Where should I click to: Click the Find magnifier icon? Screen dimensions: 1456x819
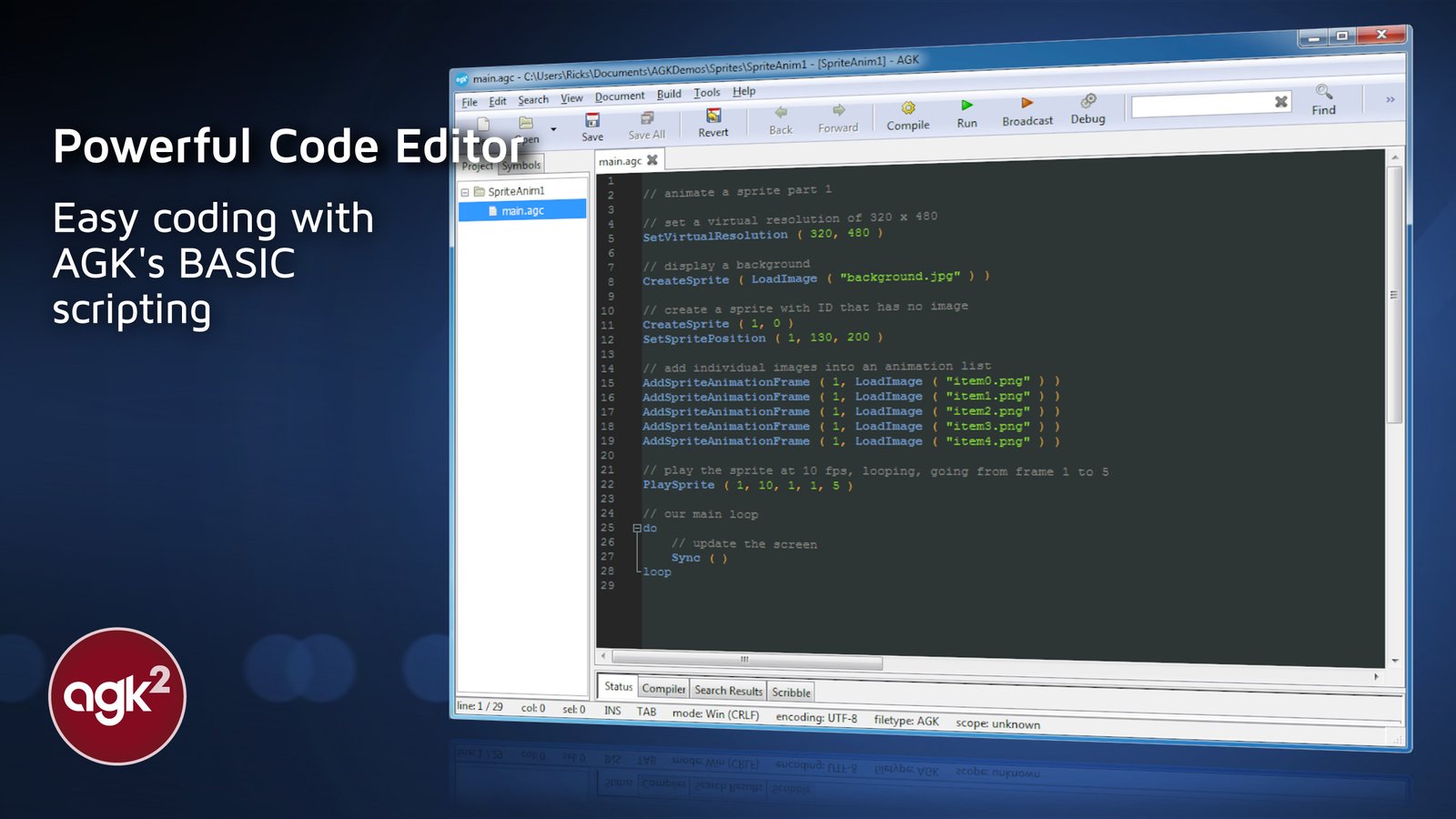coord(1324,92)
